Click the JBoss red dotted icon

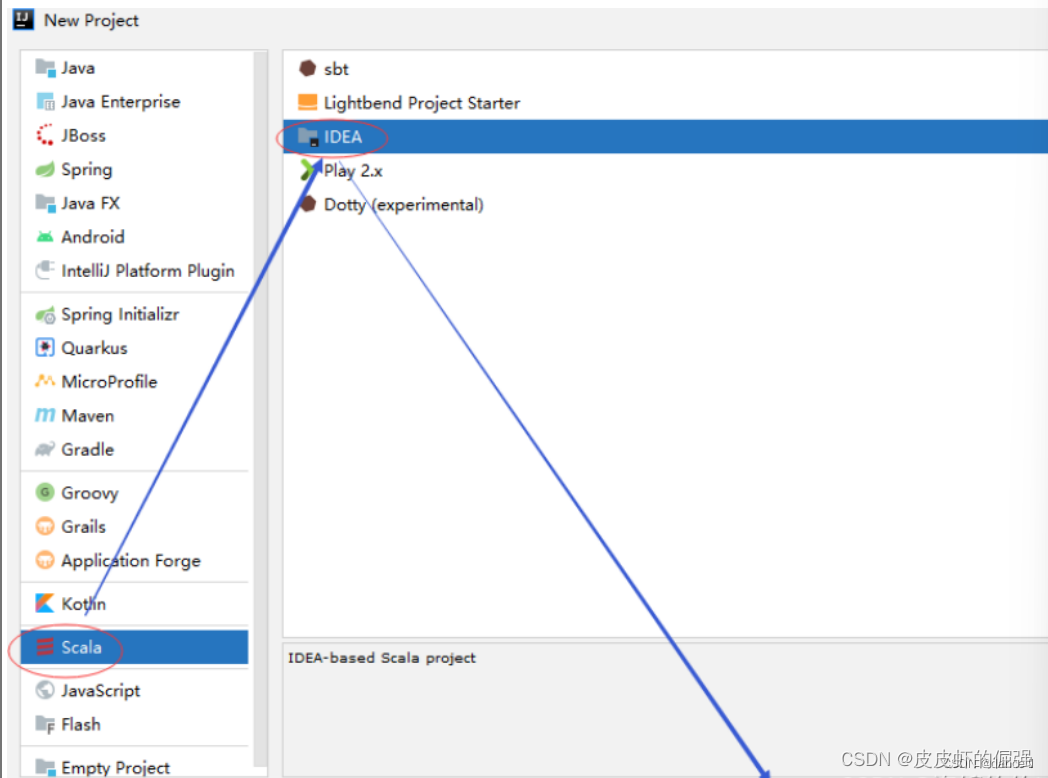[x=45, y=135]
